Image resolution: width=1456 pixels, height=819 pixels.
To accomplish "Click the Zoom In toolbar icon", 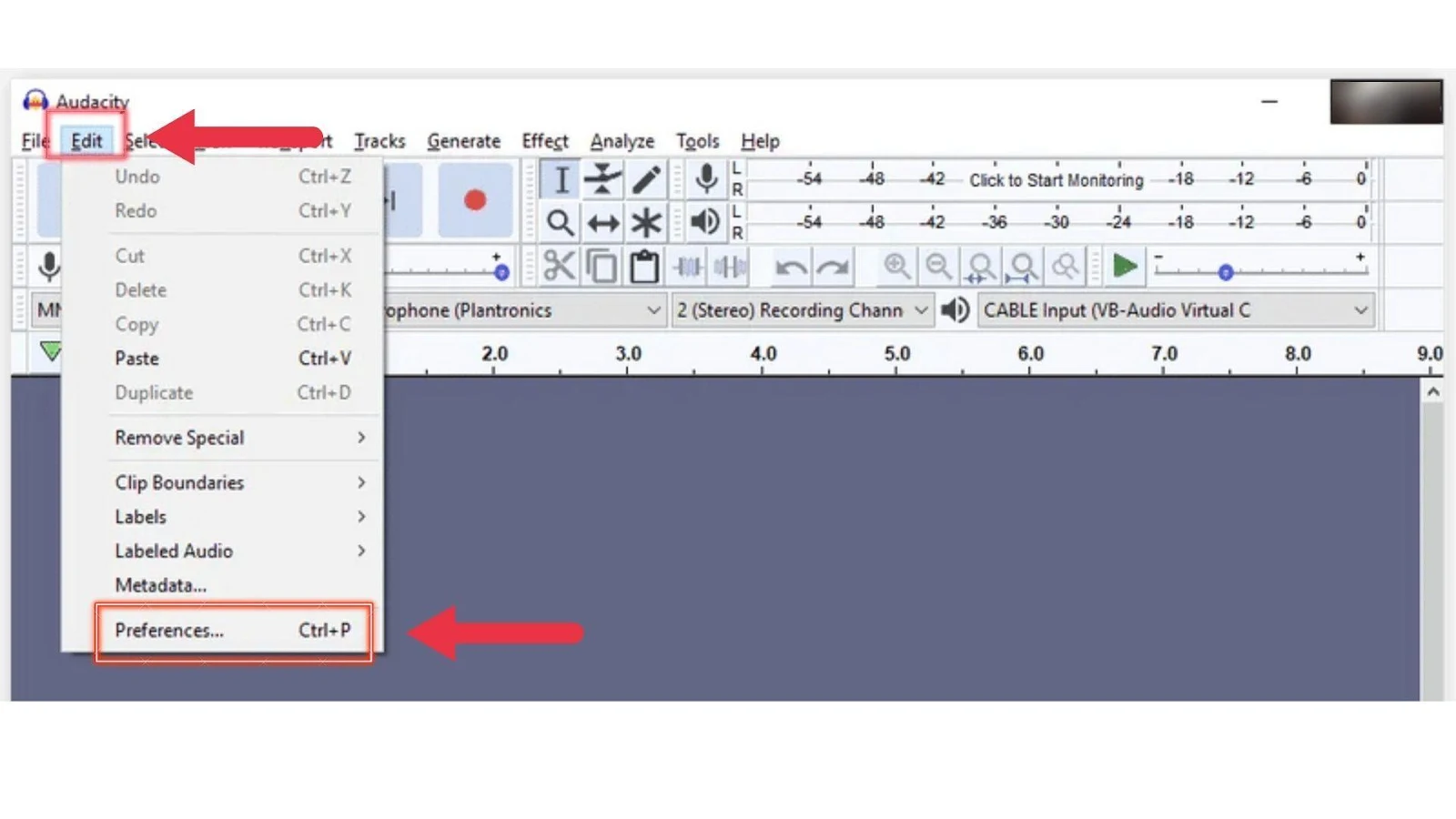I will (896, 267).
